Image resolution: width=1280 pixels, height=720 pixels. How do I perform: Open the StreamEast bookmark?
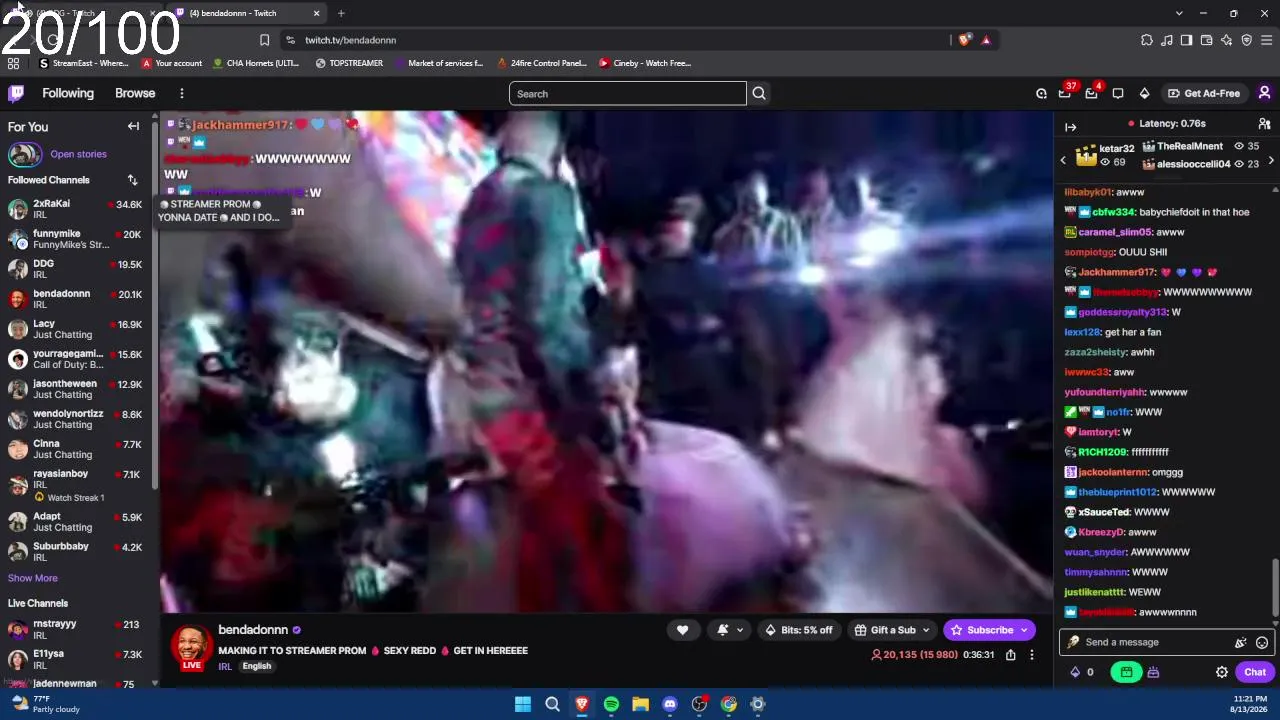(x=83, y=63)
